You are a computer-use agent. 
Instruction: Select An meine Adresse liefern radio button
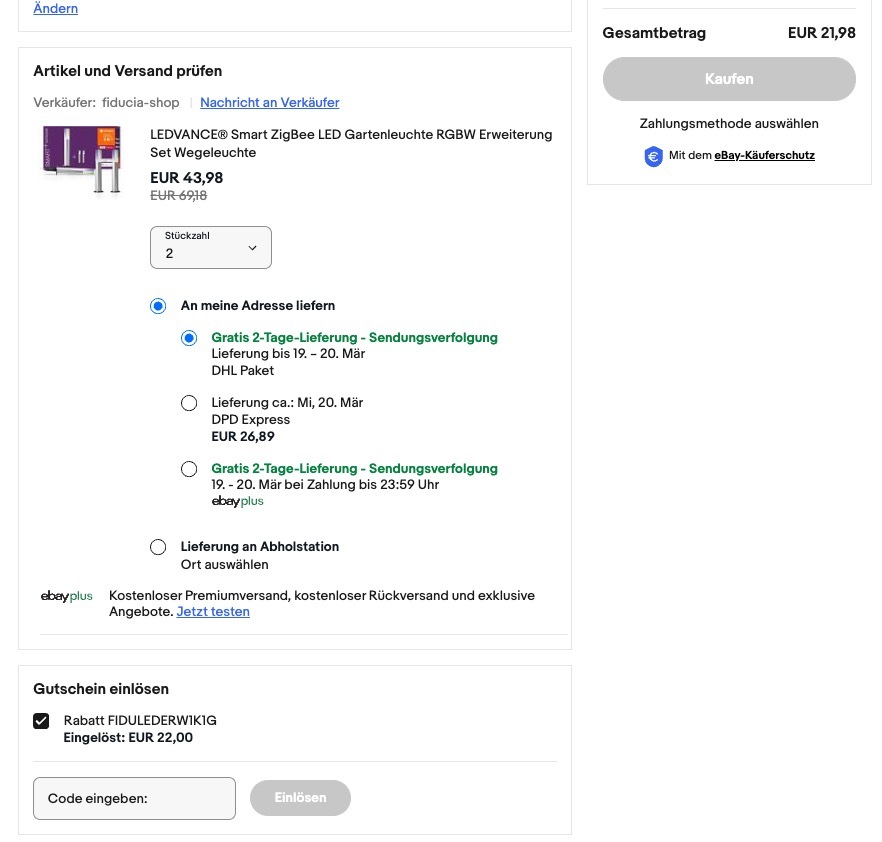click(x=158, y=306)
